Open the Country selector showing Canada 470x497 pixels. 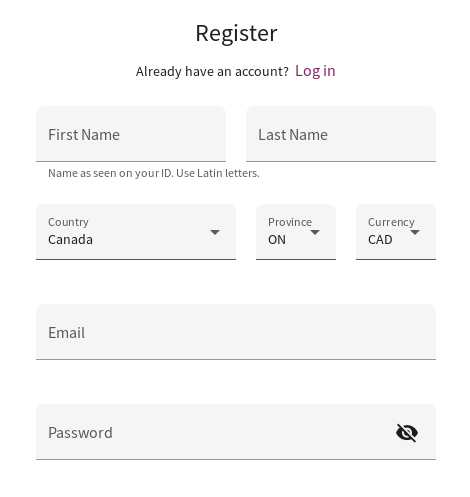pos(136,232)
